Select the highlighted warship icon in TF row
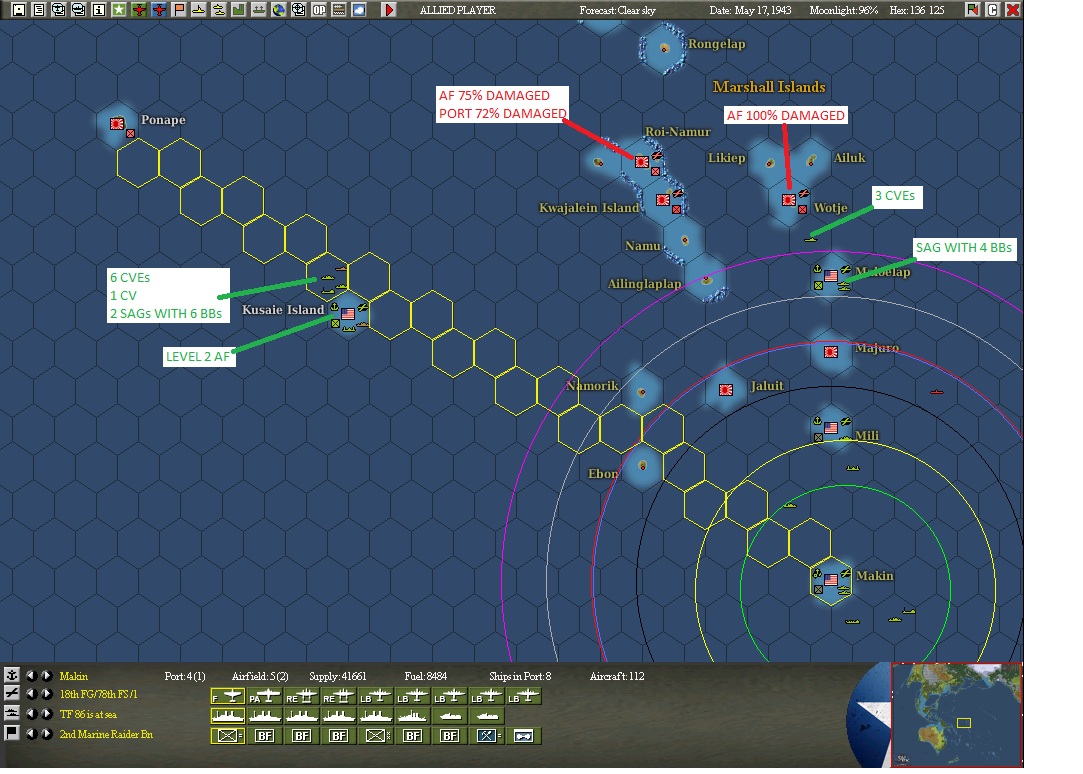 coord(228,716)
